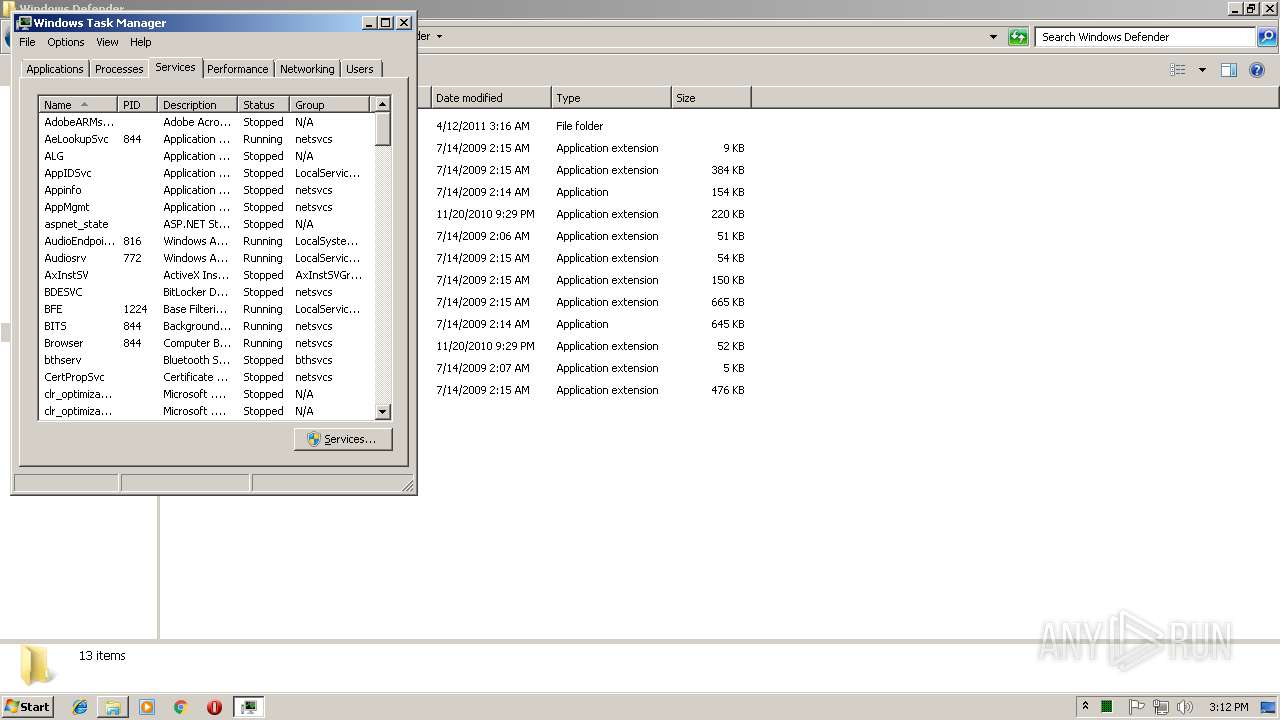Image resolution: width=1280 pixels, height=720 pixels.
Task: Click in the Search Windows Defender field
Action: tap(1146, 37)
